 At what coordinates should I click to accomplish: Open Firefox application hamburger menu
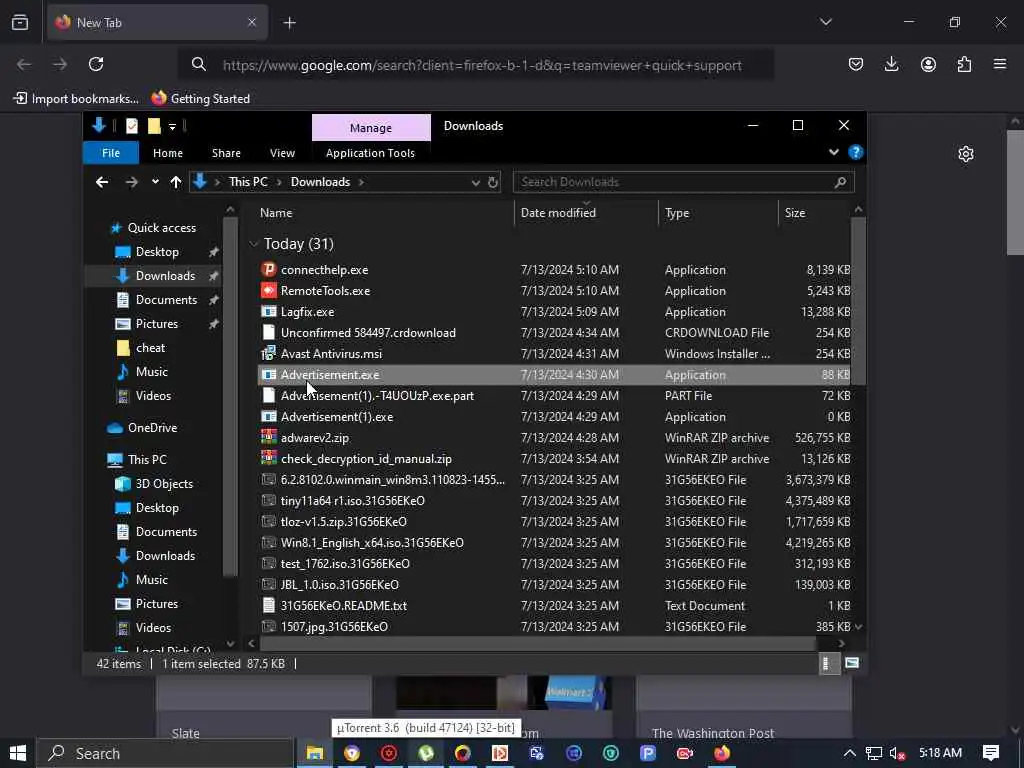click(x=1000, y=64)
